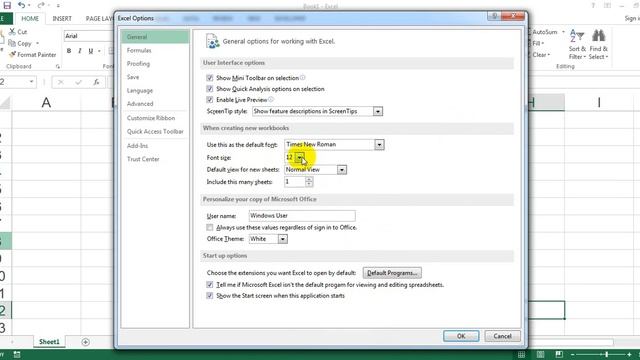Toggle Show Quick Analysis options on selection

point(210,89)
